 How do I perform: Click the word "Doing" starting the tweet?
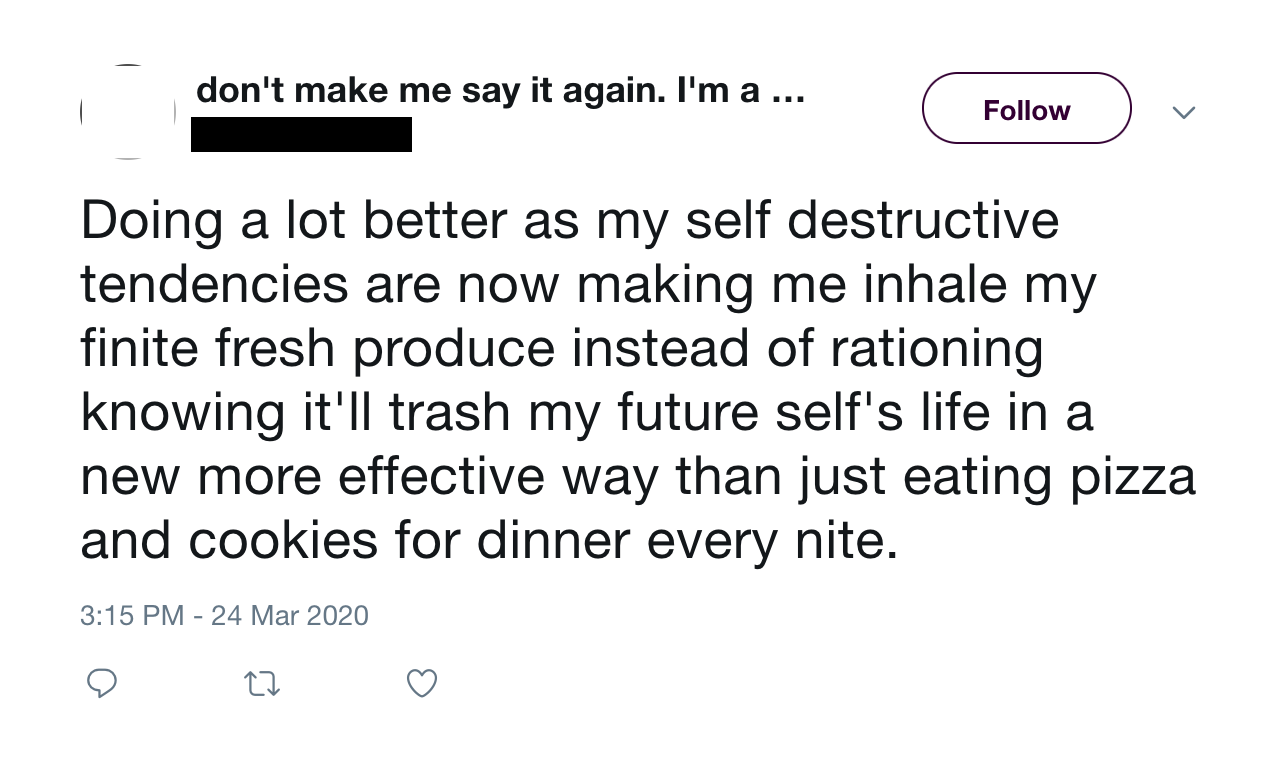[x=151, y=221]
